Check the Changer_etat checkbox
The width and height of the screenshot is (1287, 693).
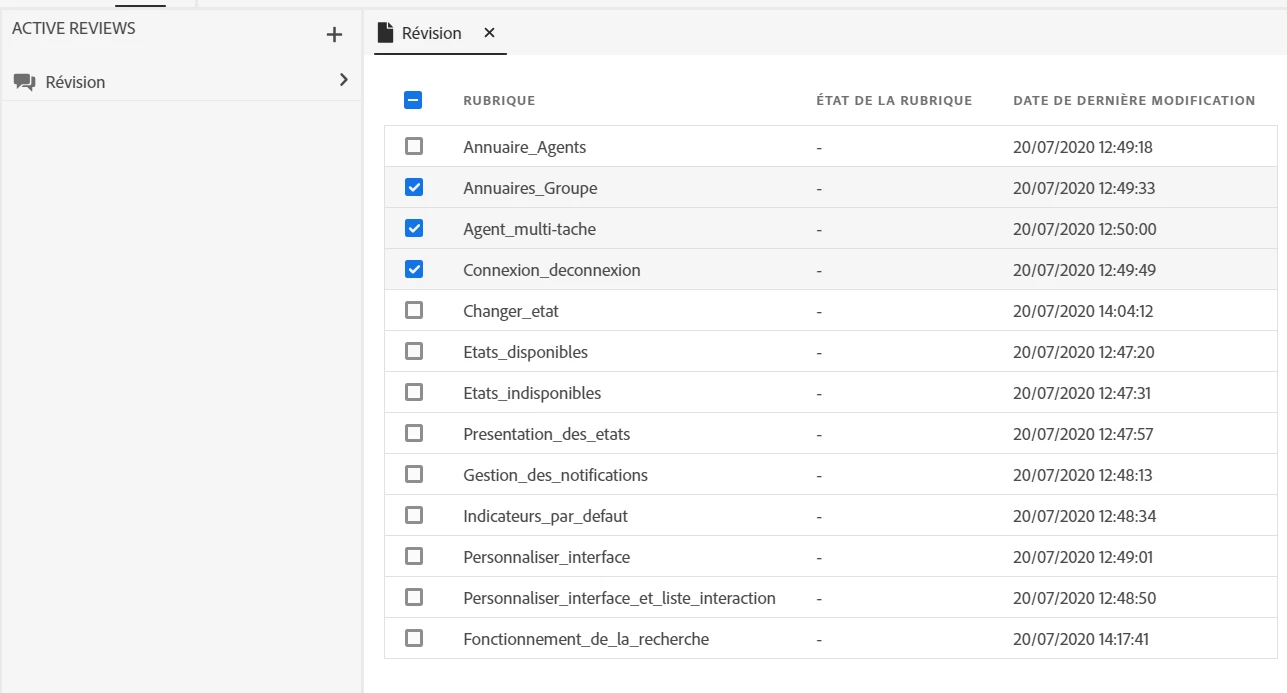[x=414, y=311]
